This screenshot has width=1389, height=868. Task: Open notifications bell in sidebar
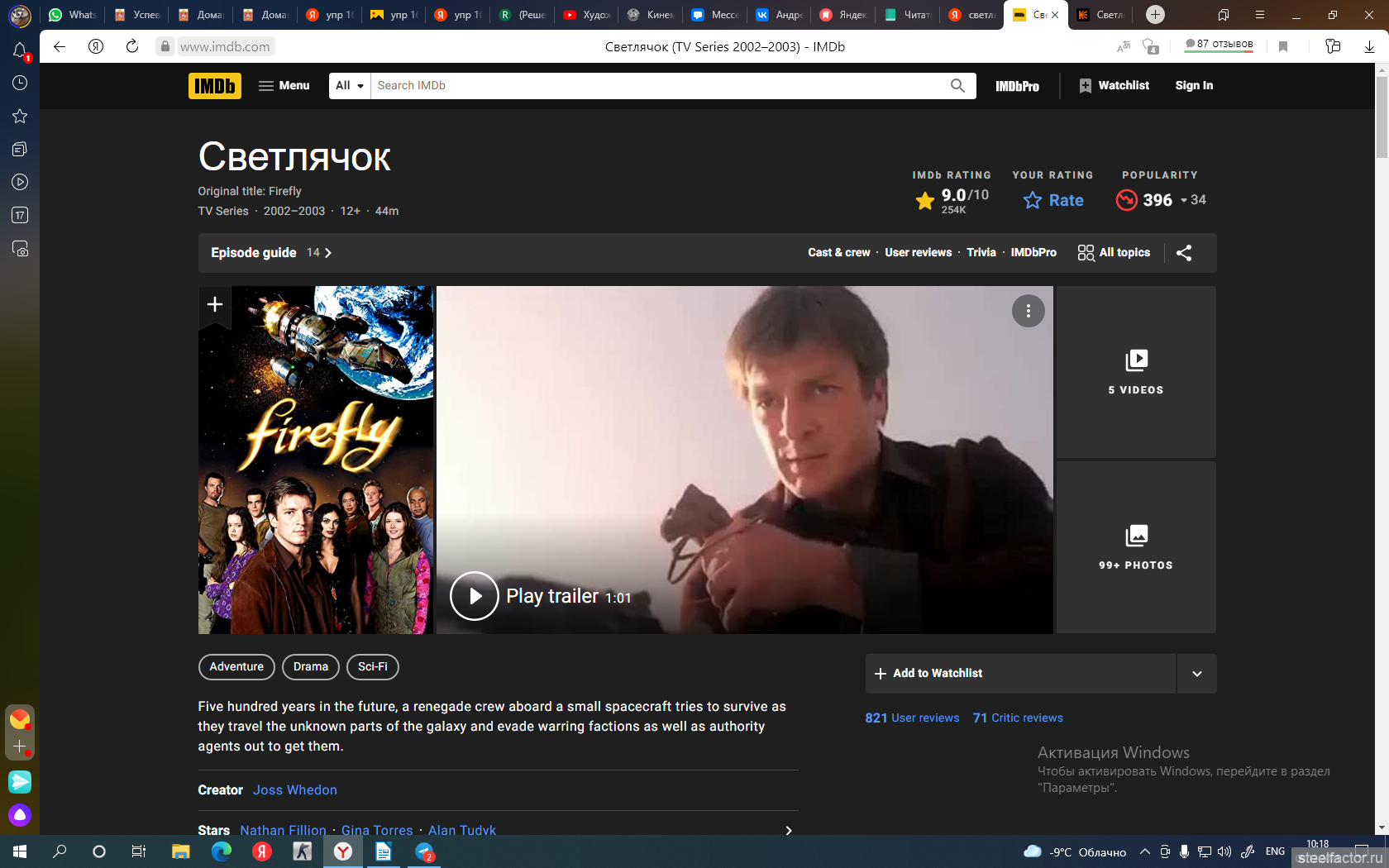tap(20, 50)
